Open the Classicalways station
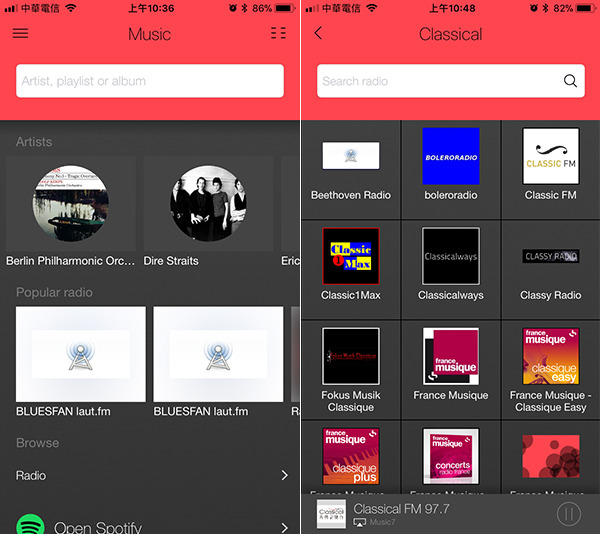This screenshot has height=534, width=600. pyautogui.click(x=451, y=256)
